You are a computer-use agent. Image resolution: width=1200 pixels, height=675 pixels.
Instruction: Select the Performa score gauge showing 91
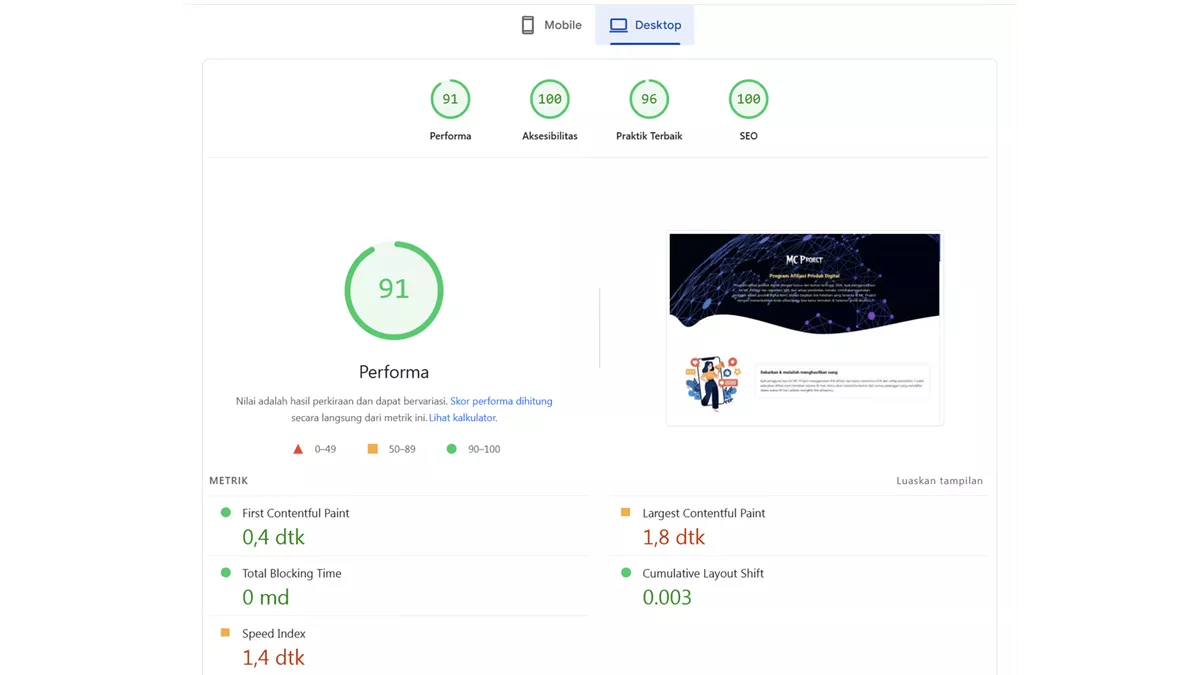[450, 98]
